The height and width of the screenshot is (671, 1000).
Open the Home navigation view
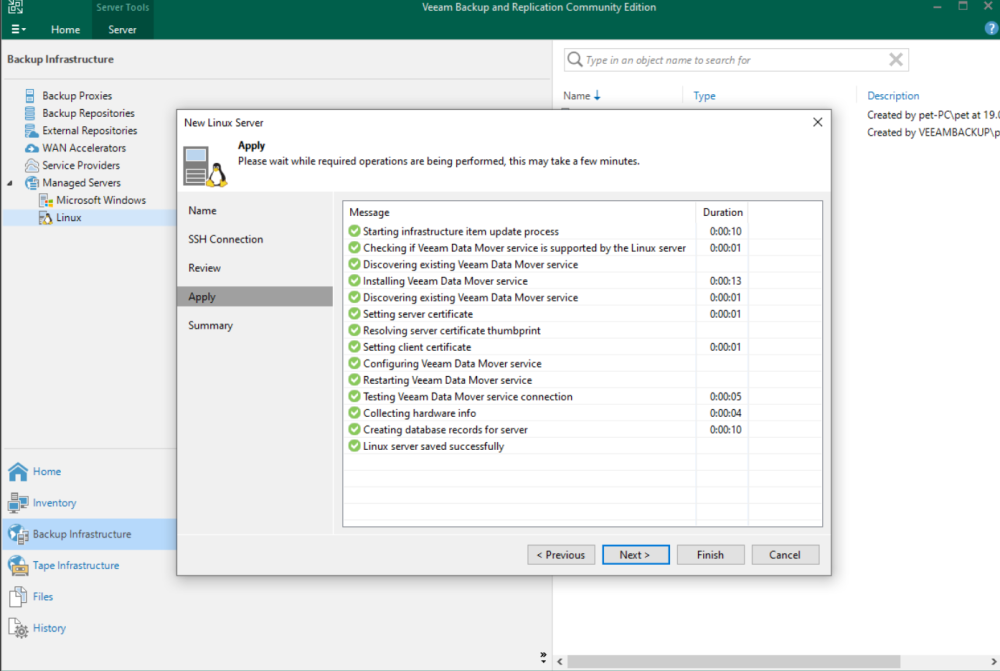point(47,471)
